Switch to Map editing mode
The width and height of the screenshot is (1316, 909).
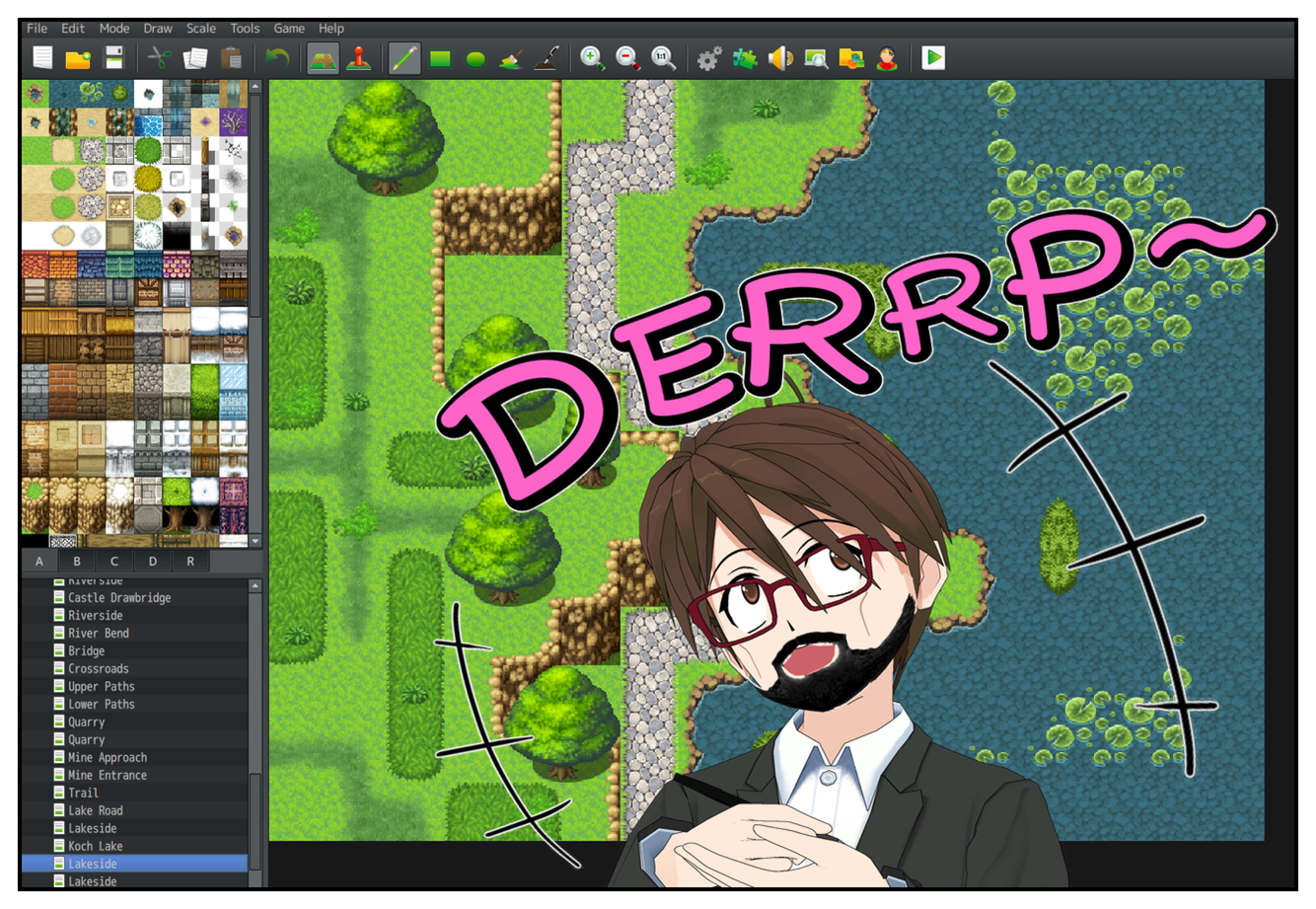[x=323, y=59]
